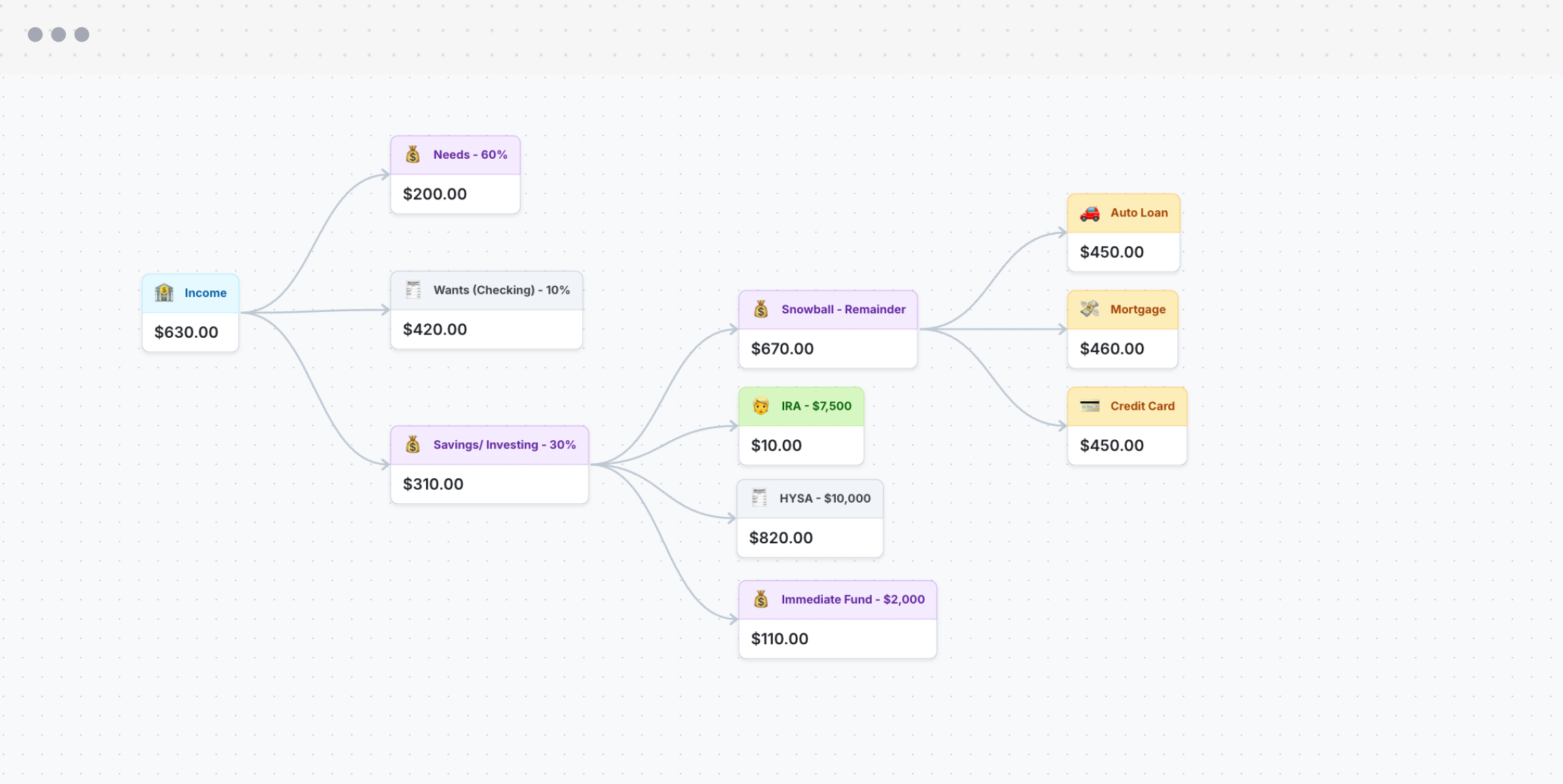Click the $630.00 Income amount
Viewport: 1563px width, 784px height.
[187, 332]
